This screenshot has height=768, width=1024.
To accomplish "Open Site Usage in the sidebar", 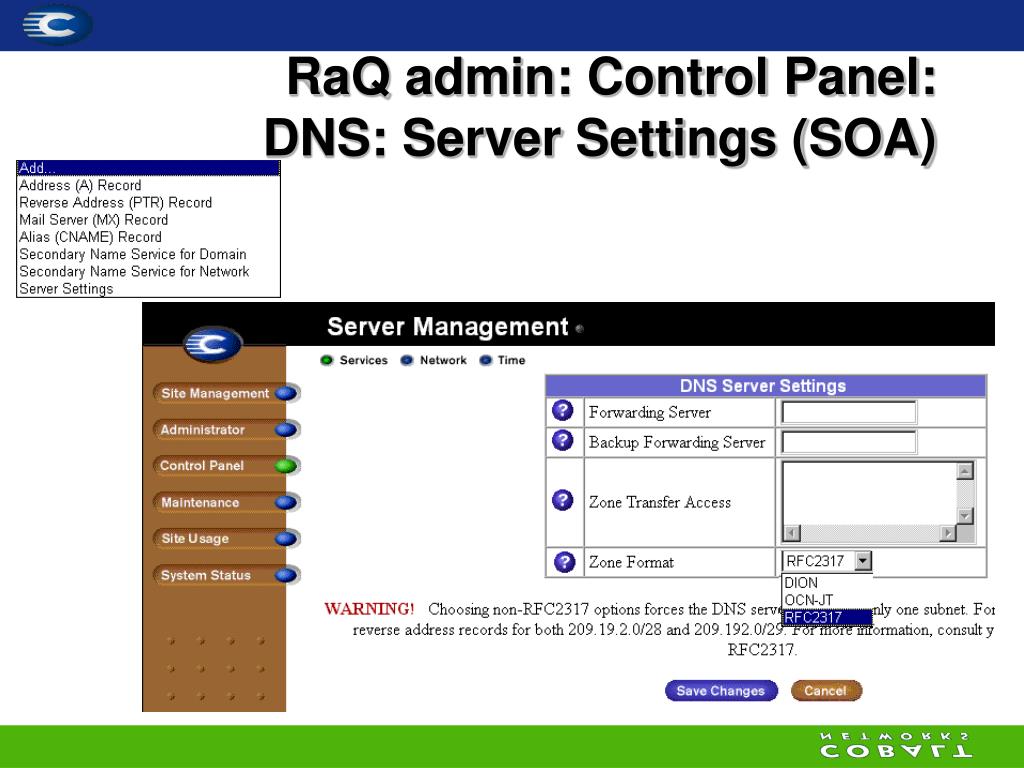I will coord(195,539).
